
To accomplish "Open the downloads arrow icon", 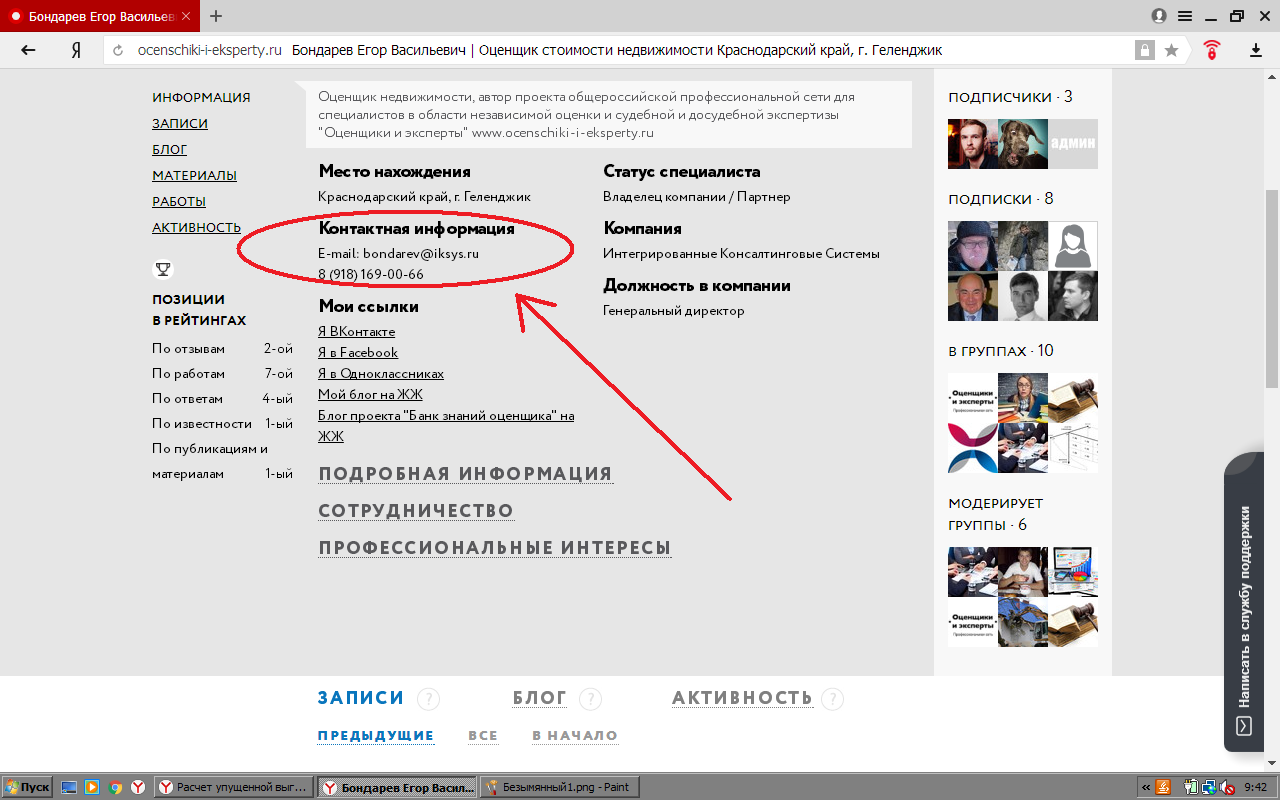I will pyautogui.click(x=1255, y=50).
